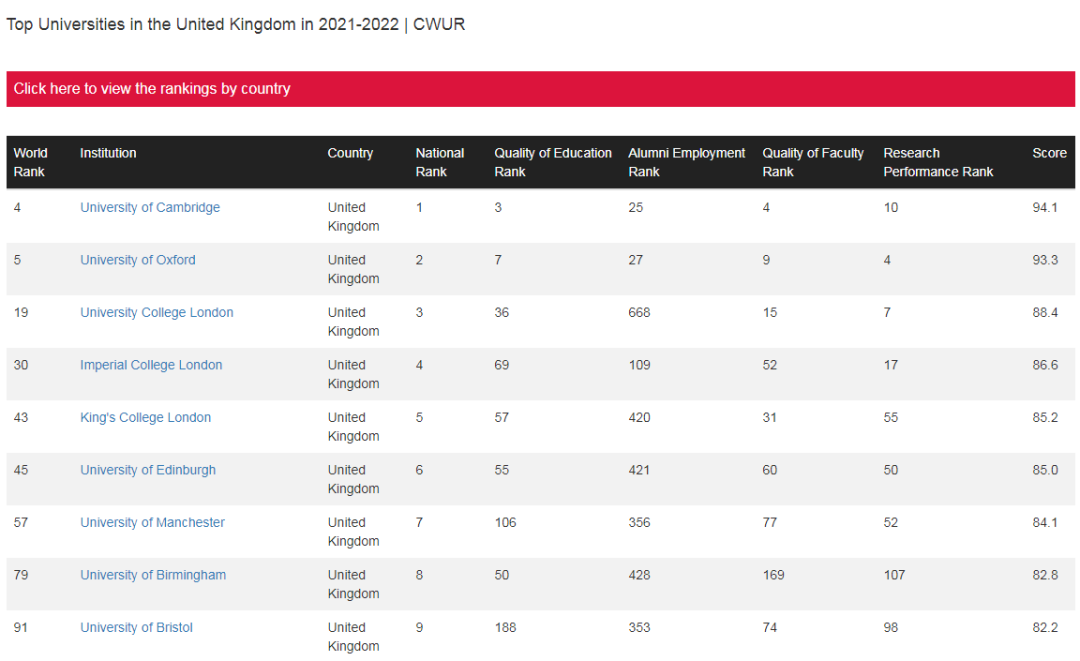Viewport: 1080px width, 661px height.
Task: Open University College London link
Action: click(x=156, y=312)
